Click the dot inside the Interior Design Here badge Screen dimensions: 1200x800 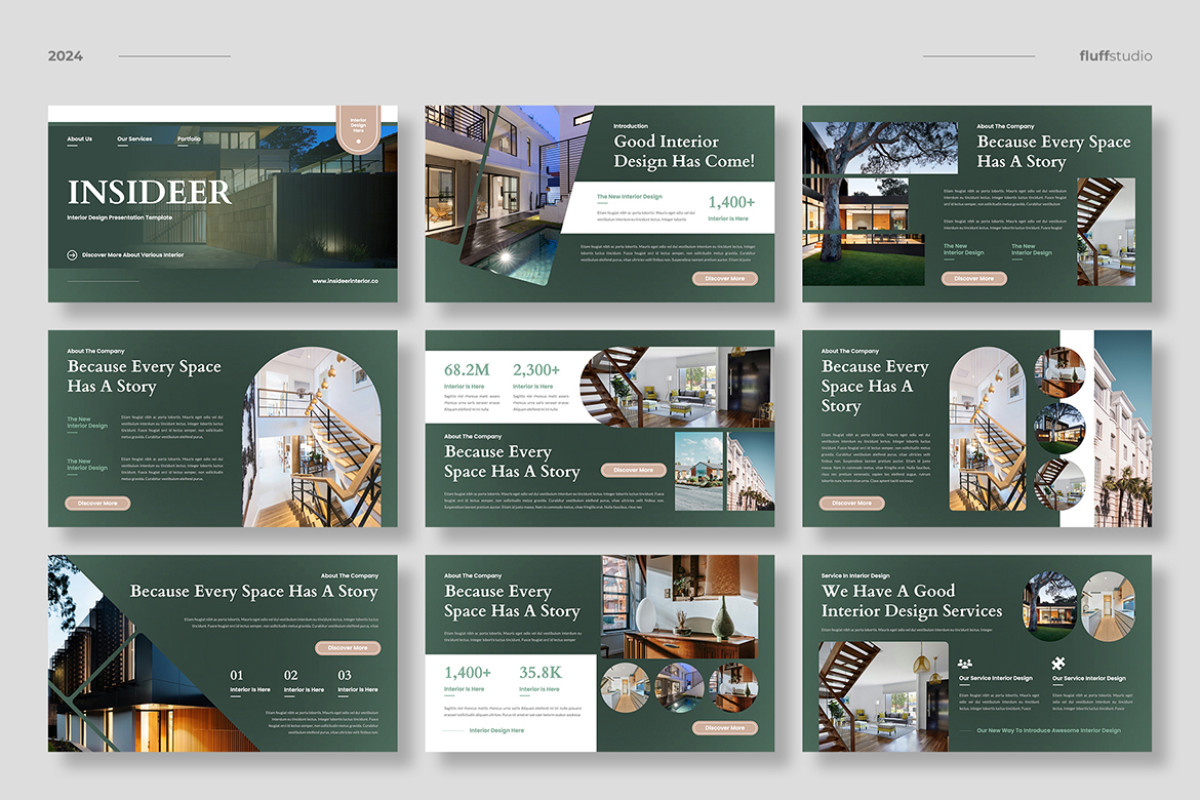coord(357,141)
